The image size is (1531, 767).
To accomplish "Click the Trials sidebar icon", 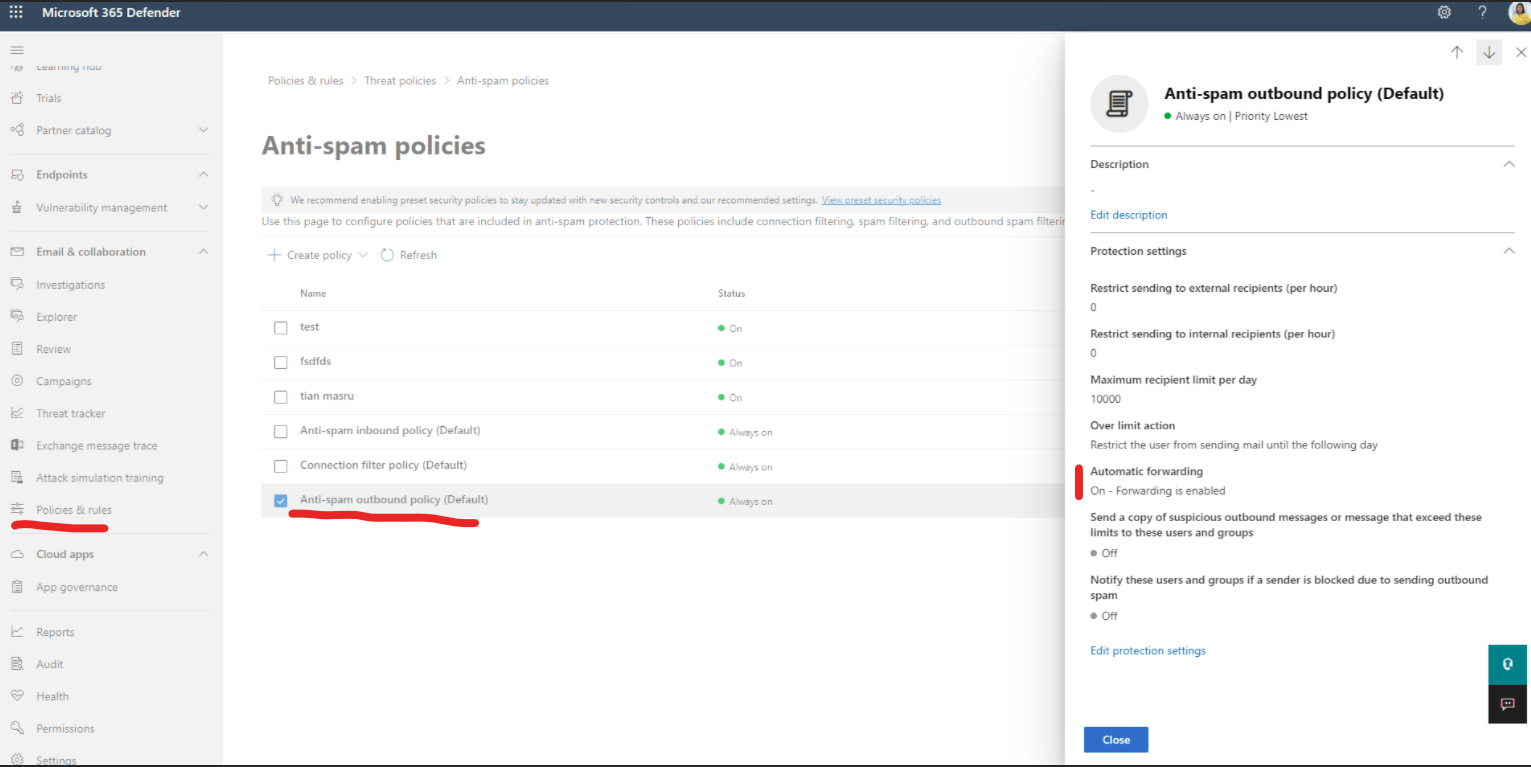I will (x=17, y=98).
